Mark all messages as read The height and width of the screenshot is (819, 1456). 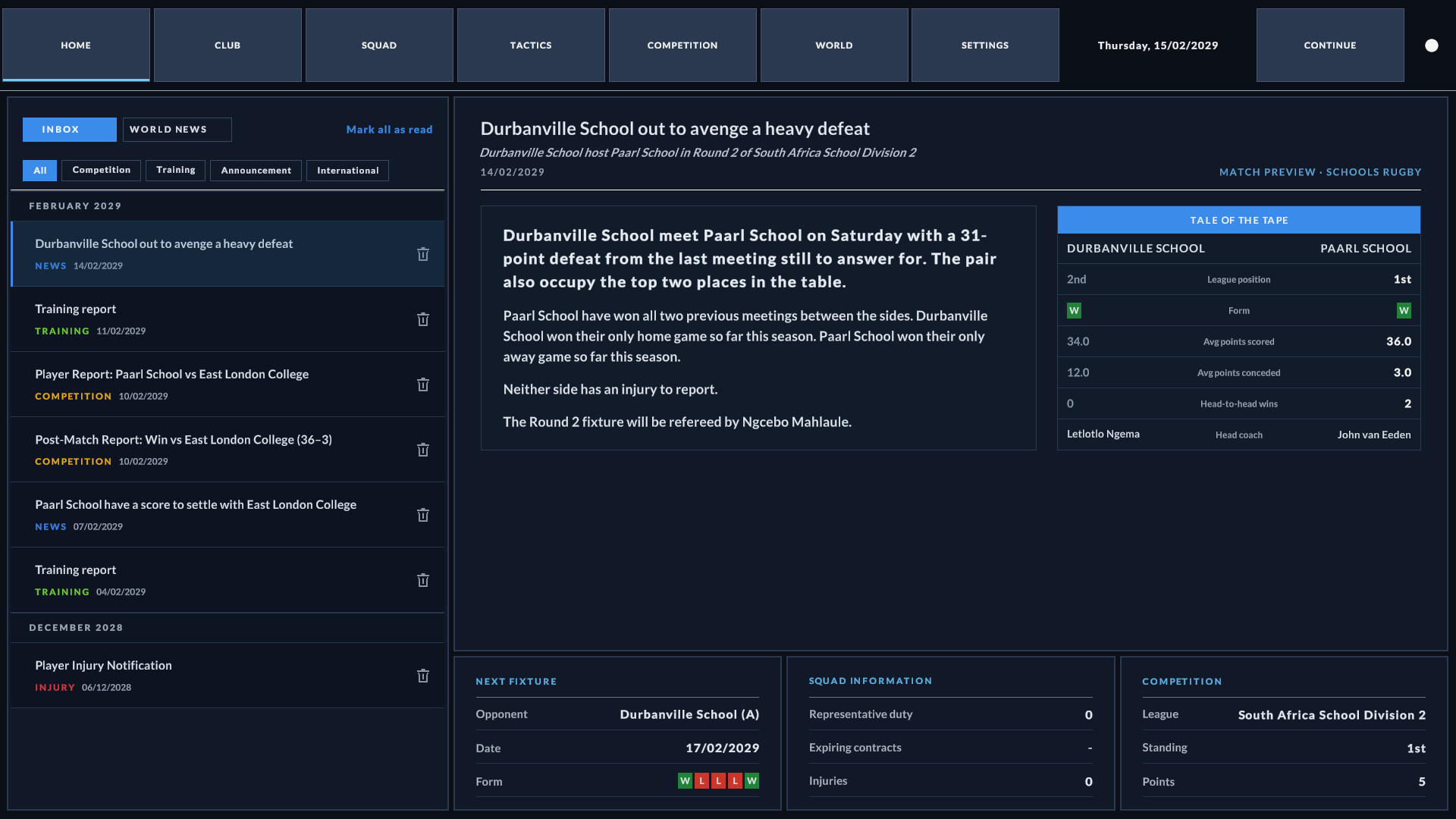tap(389, 130)
